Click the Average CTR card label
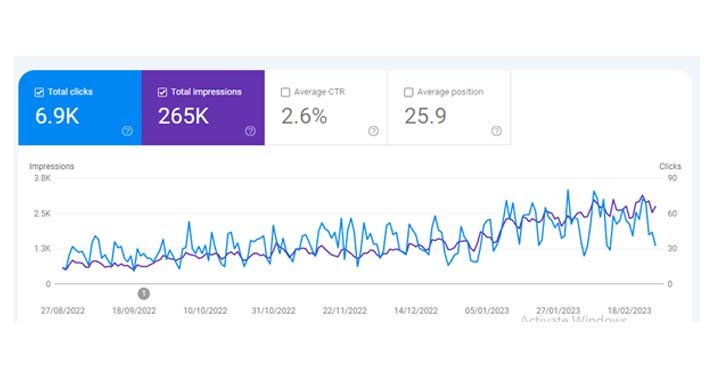 tap(320, 92)
